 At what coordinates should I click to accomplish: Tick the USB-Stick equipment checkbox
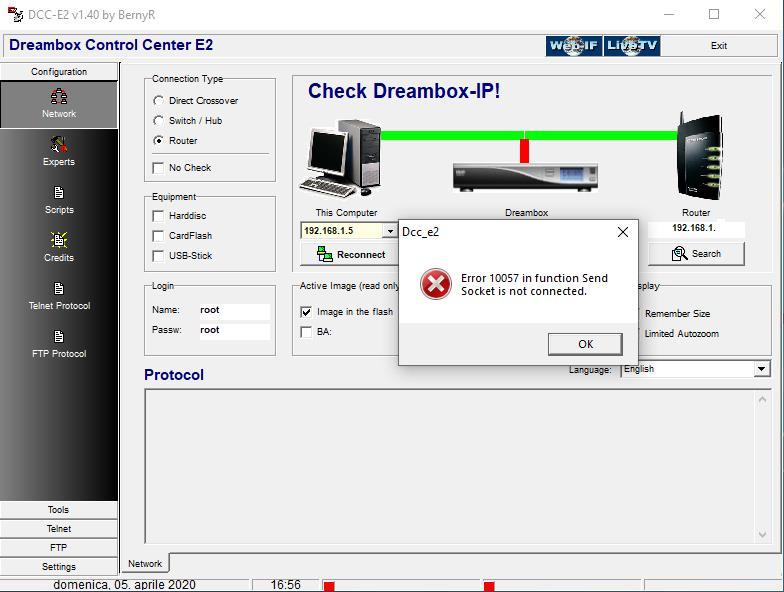(x=158, y=256)
